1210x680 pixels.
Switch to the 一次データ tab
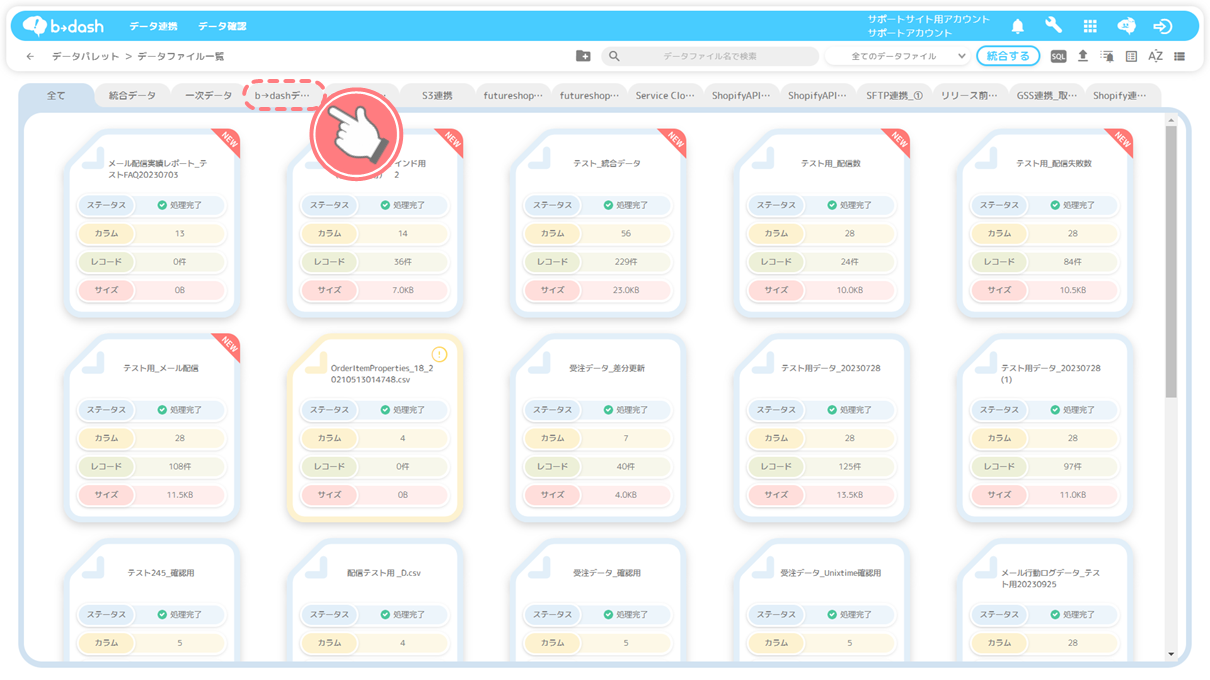click(x=208, y=96)
